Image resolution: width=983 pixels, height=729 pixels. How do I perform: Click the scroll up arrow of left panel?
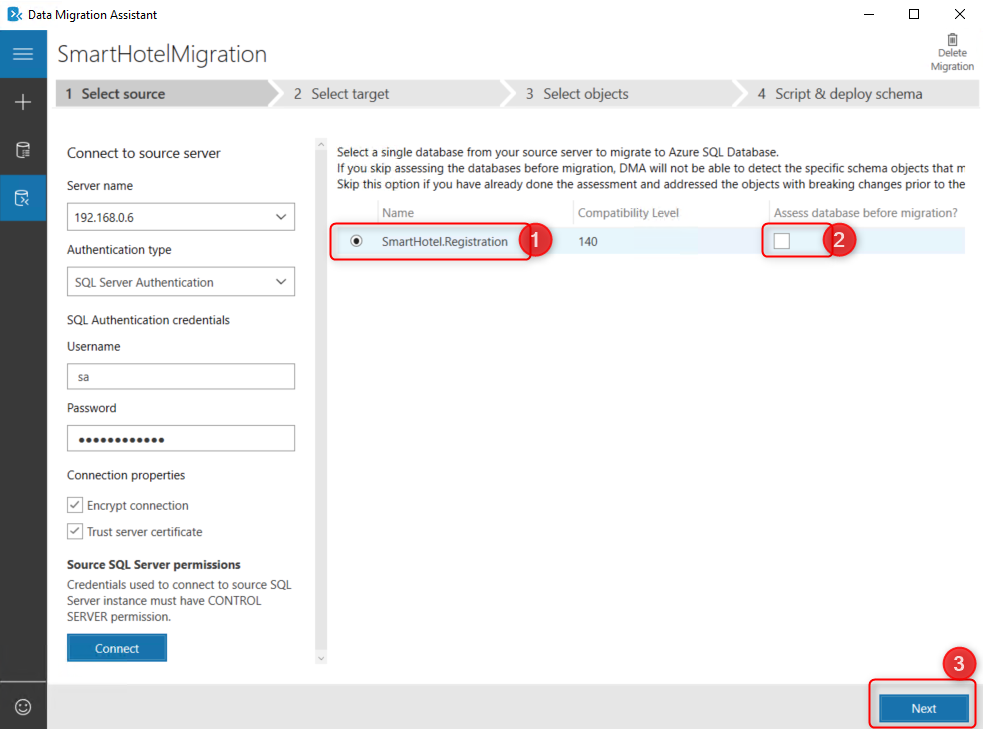321,145
